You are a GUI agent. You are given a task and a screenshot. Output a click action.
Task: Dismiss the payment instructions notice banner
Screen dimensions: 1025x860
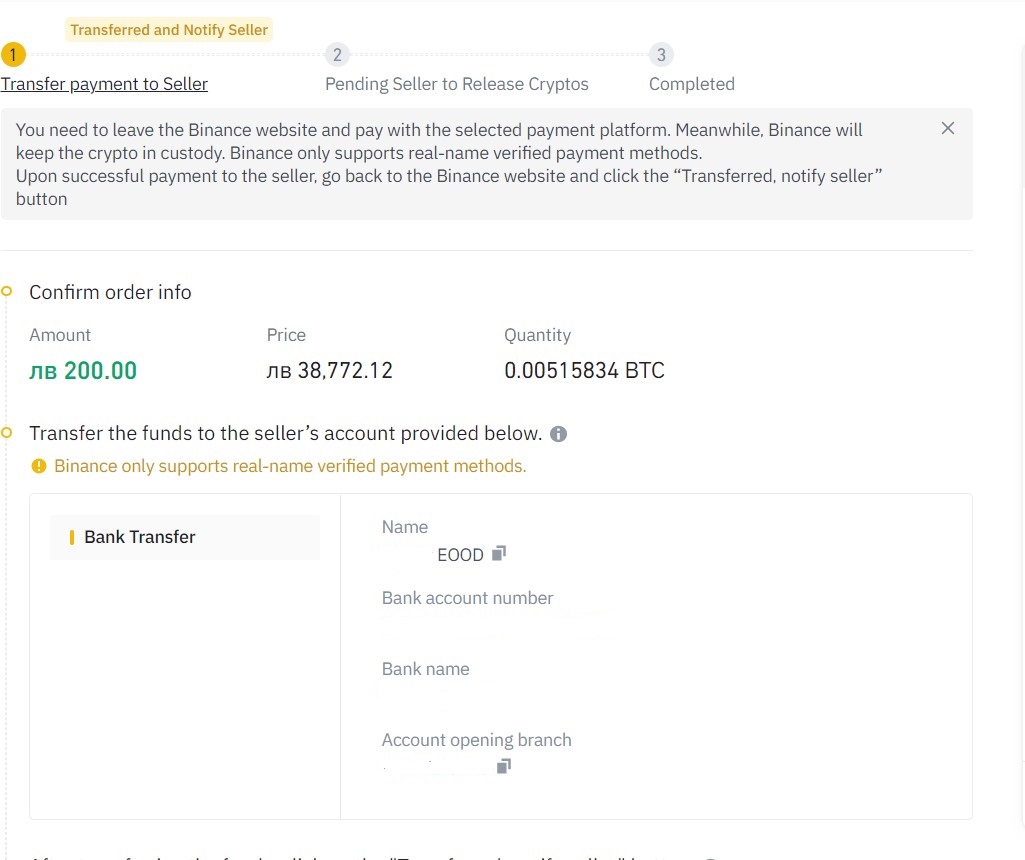click(x=947, y=128)
